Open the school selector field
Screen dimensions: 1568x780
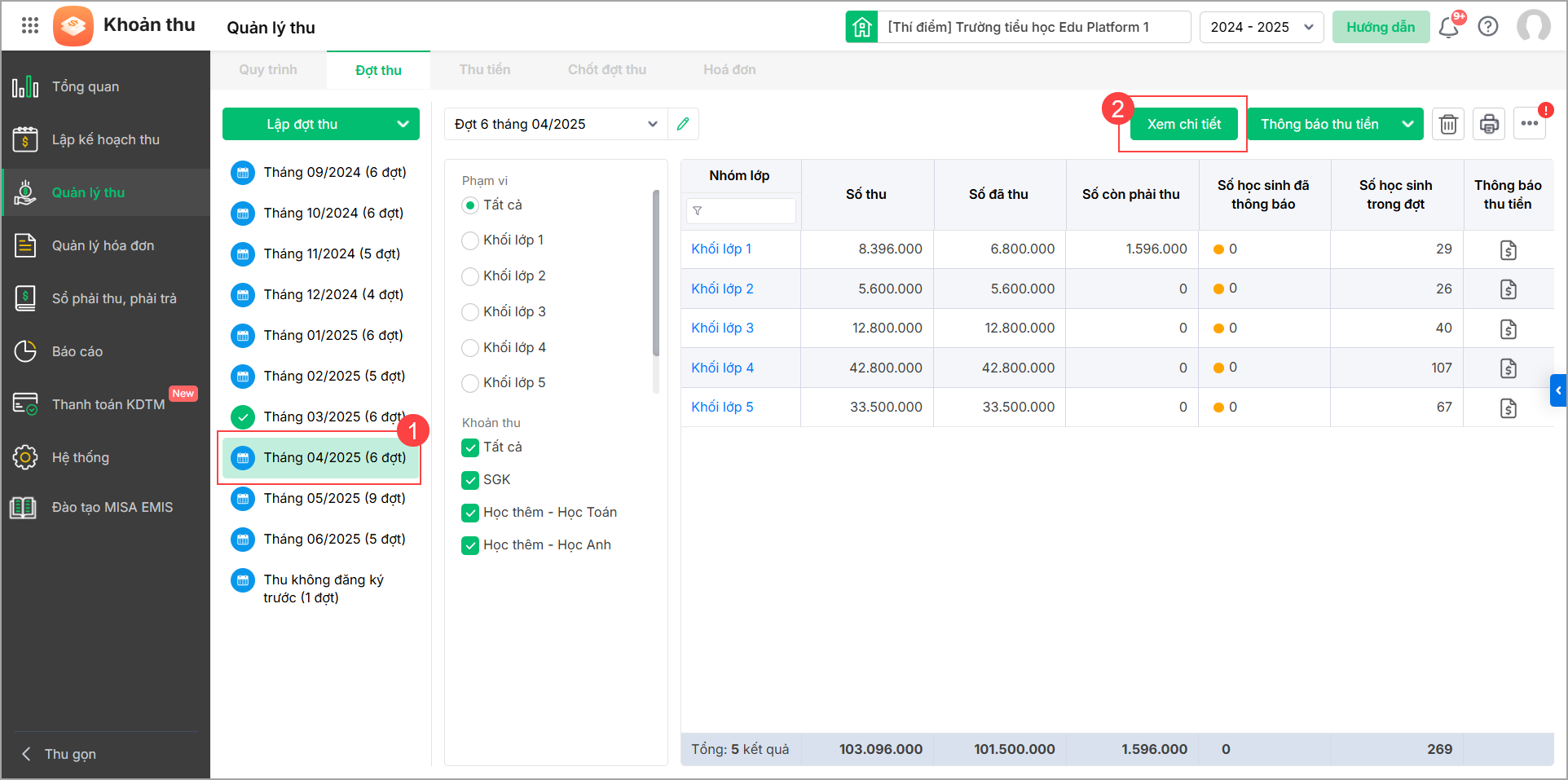pos(1033,27)
